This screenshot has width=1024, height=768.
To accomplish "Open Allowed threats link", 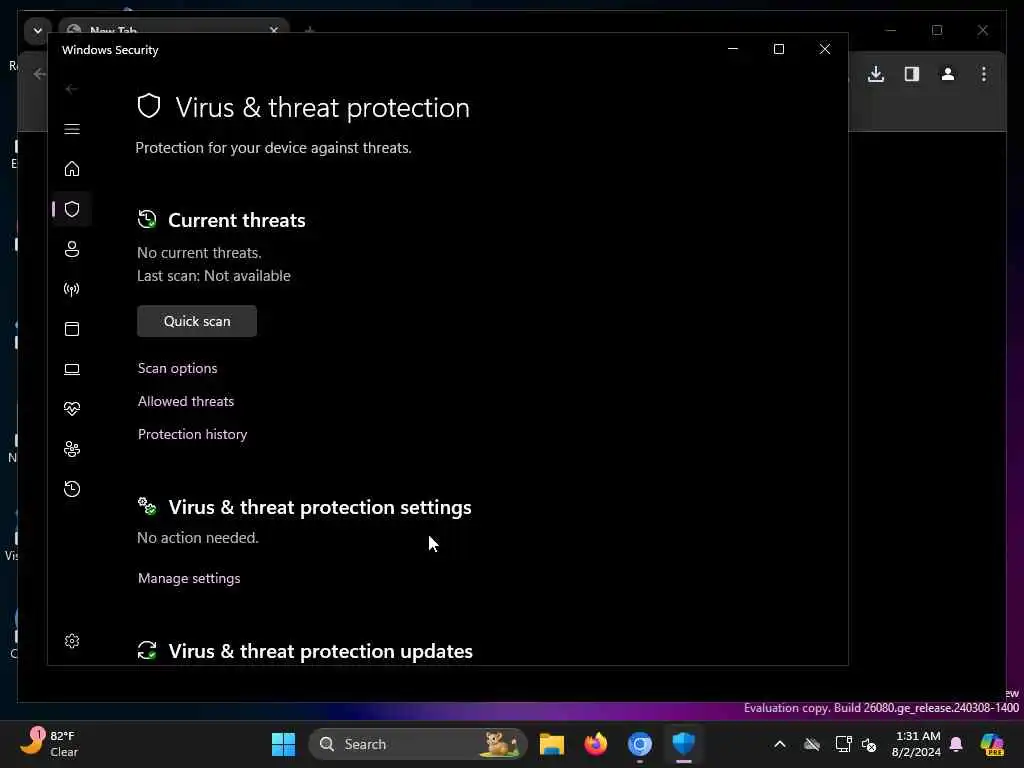I will tap(185, 401).
